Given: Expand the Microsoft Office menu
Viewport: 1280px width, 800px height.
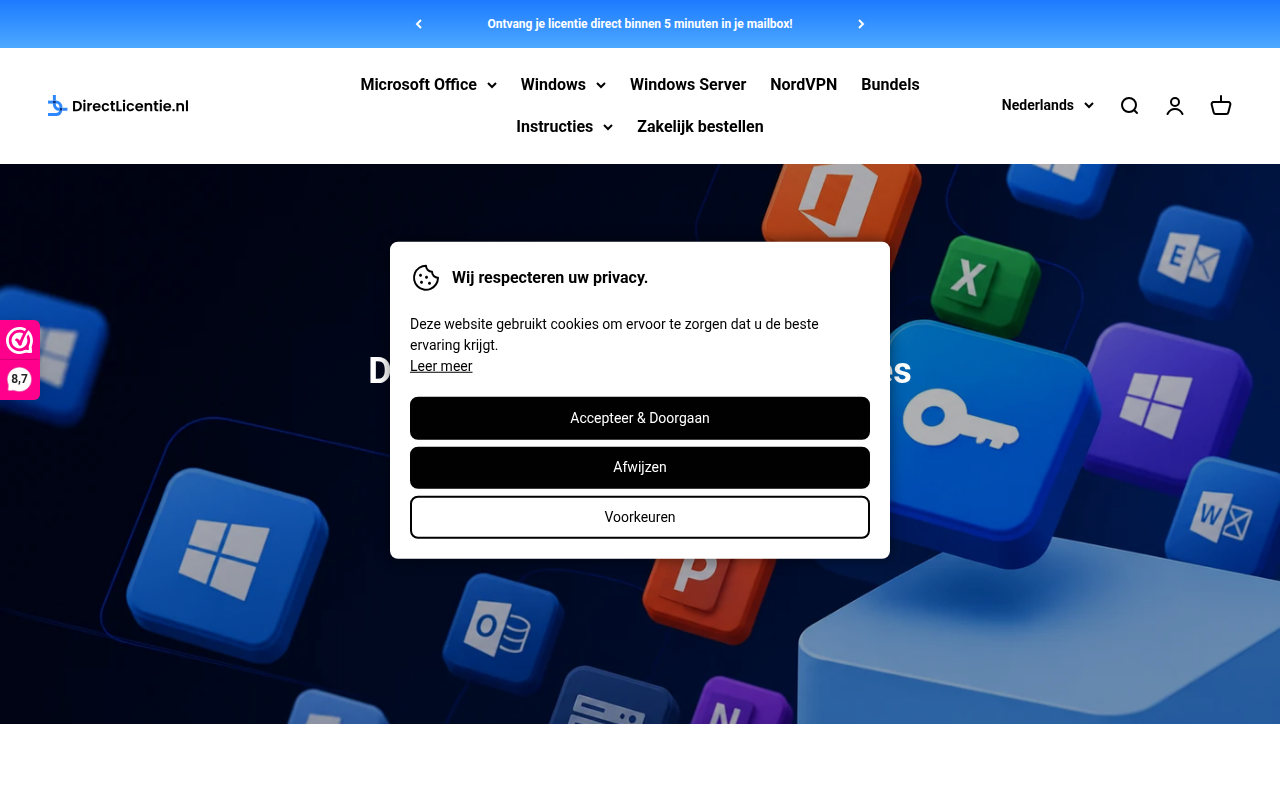Looking at the screenshot, I should (429, 85).
